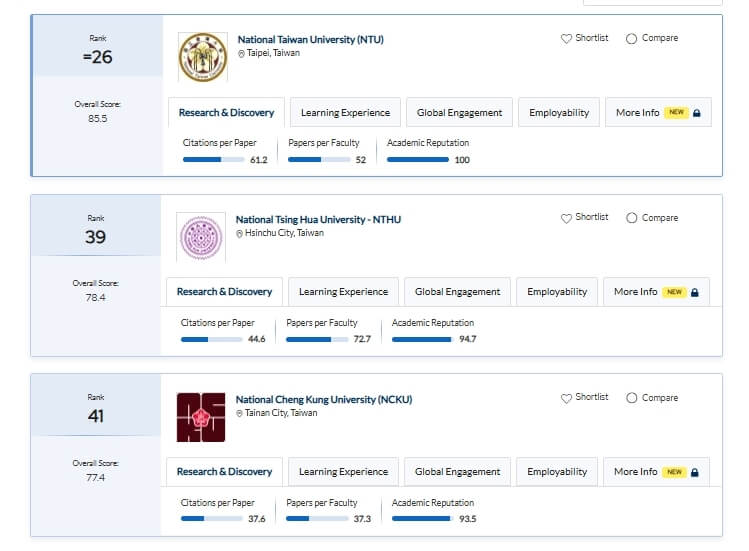Click the =26 rank value
Viewport: 749px width, 551px height.
point(97,57)
